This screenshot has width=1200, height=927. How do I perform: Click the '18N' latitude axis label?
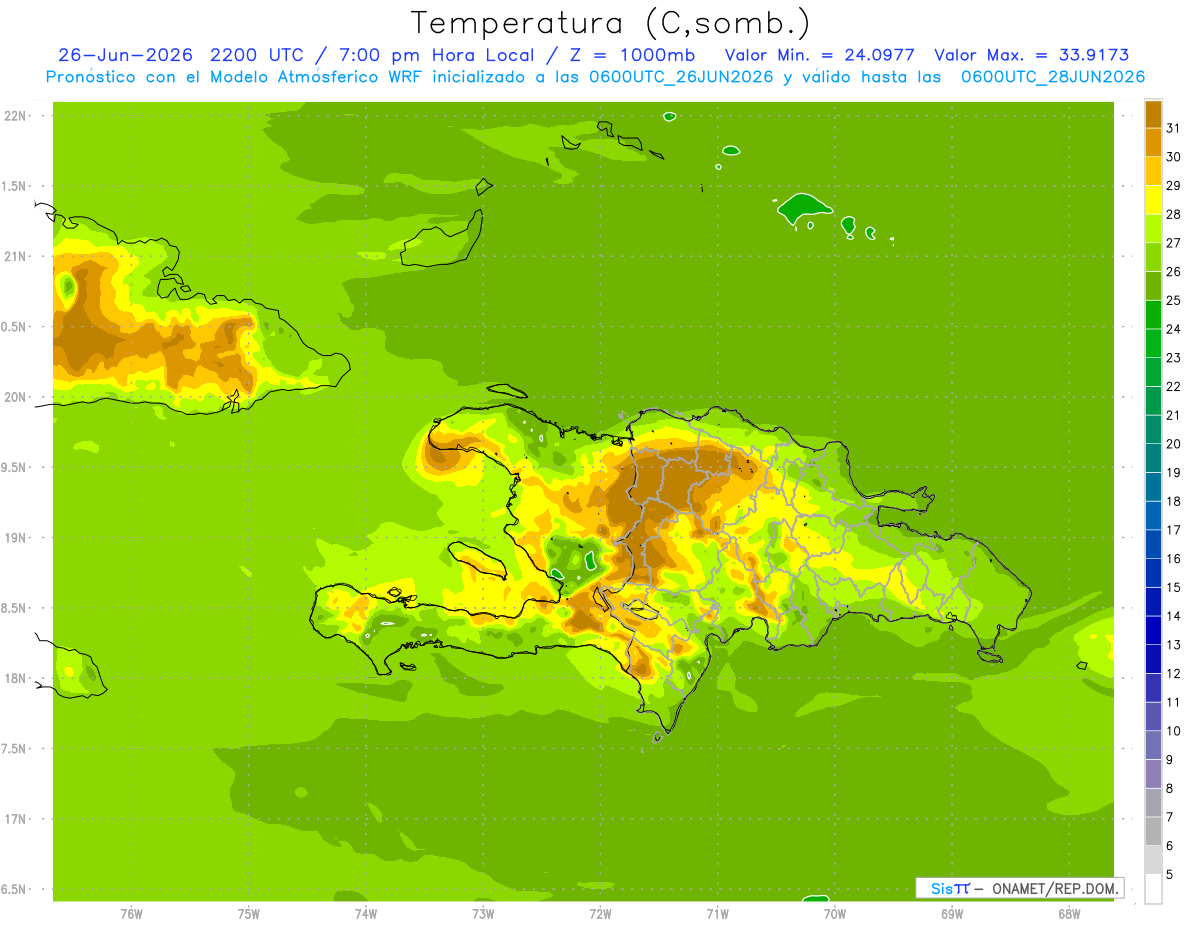coord(15,678)
